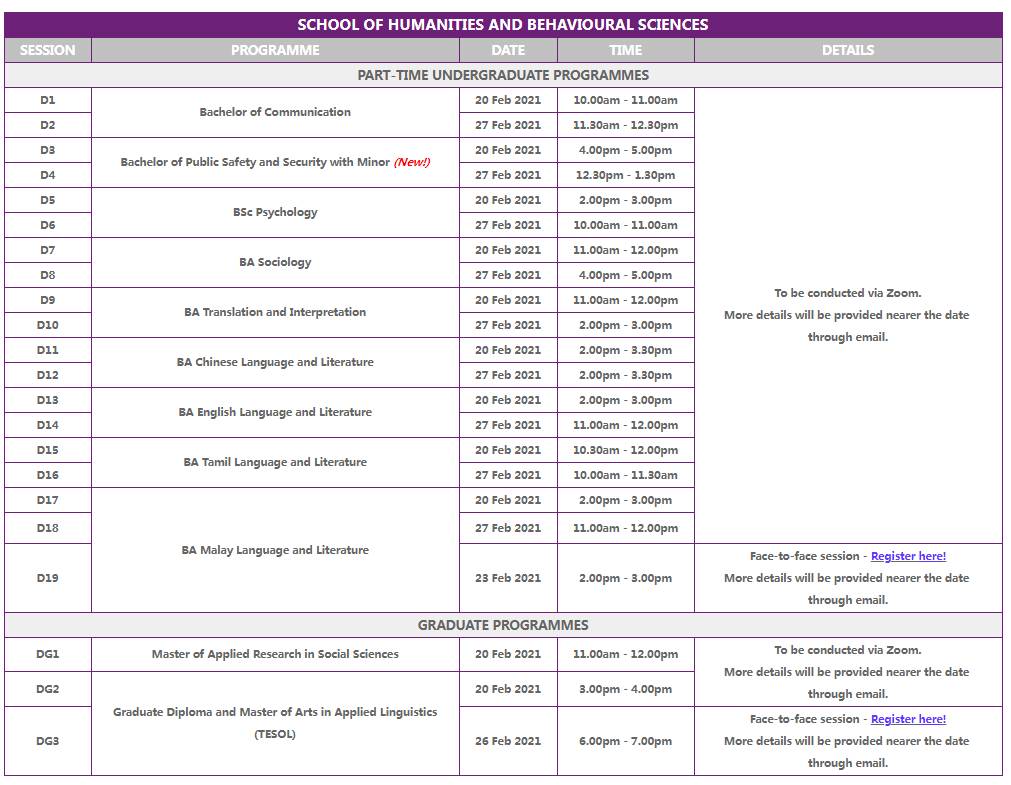The image size is (1011, 785).
Task: Click the PROGRAMME column header
Action: coord(274,49)
